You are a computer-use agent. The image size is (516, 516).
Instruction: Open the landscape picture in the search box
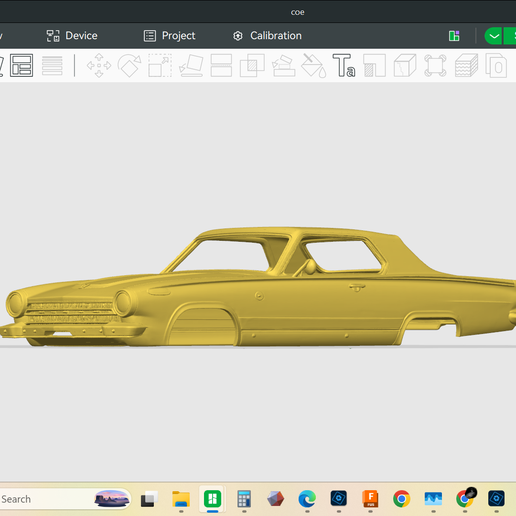pos(112,499)
